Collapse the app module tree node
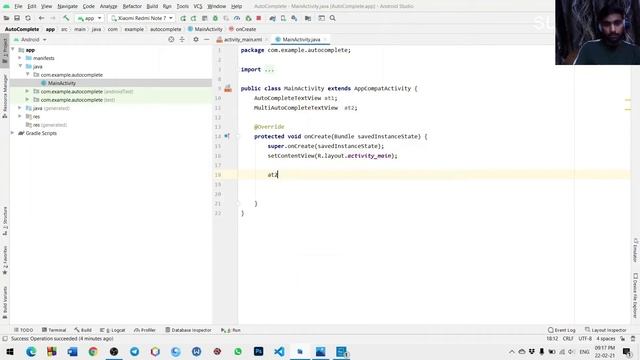The height and width of the screenshot is (360, 640). [x=13, y=50]
